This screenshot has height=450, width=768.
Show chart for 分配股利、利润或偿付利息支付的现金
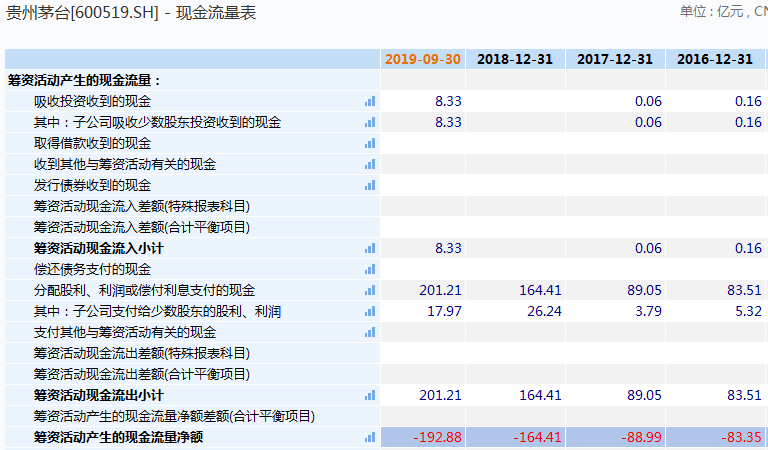[370, 290]
